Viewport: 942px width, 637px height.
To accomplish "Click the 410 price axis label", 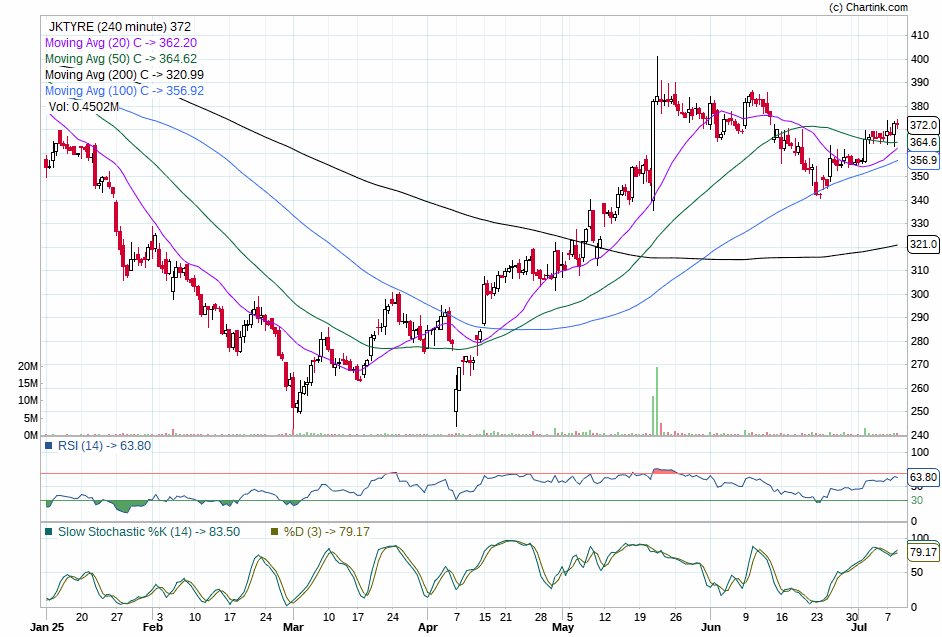I will click(x=920, y=35).
